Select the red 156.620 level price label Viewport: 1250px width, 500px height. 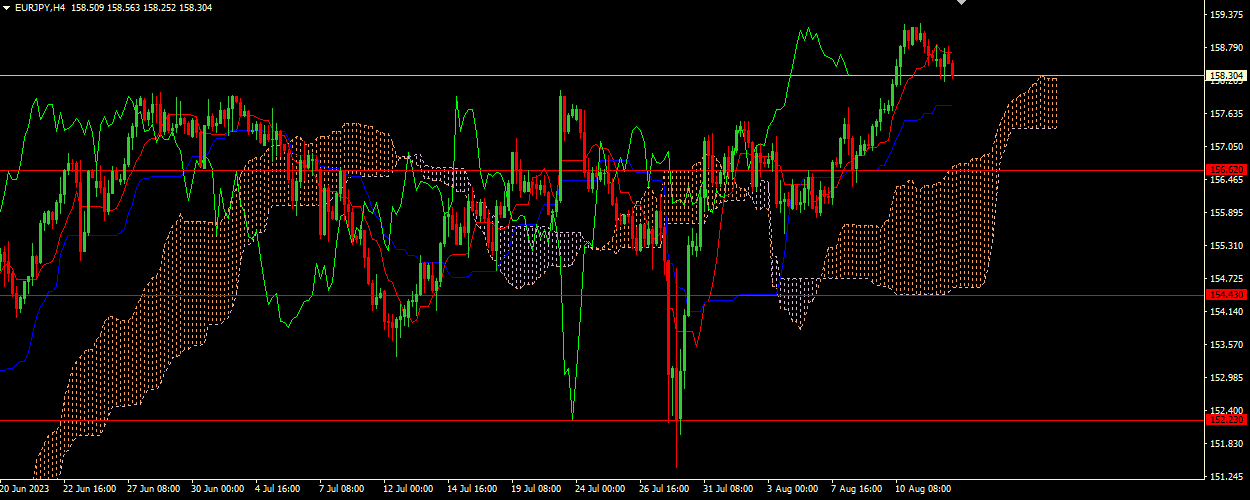pyautogui.click(x=1227, y=170)
